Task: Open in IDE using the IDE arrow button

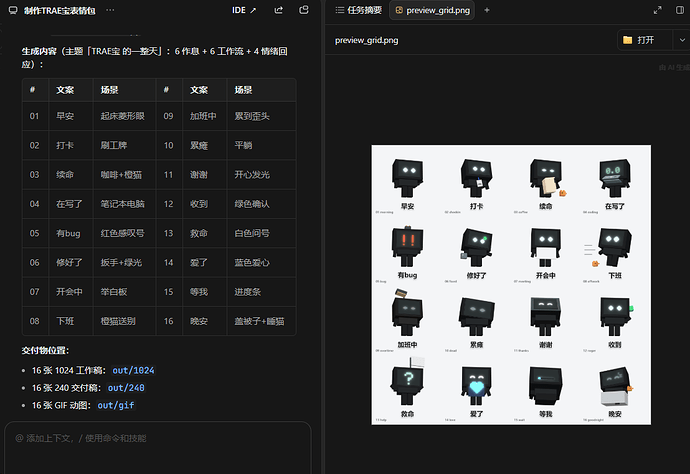Action: [244, 10]
